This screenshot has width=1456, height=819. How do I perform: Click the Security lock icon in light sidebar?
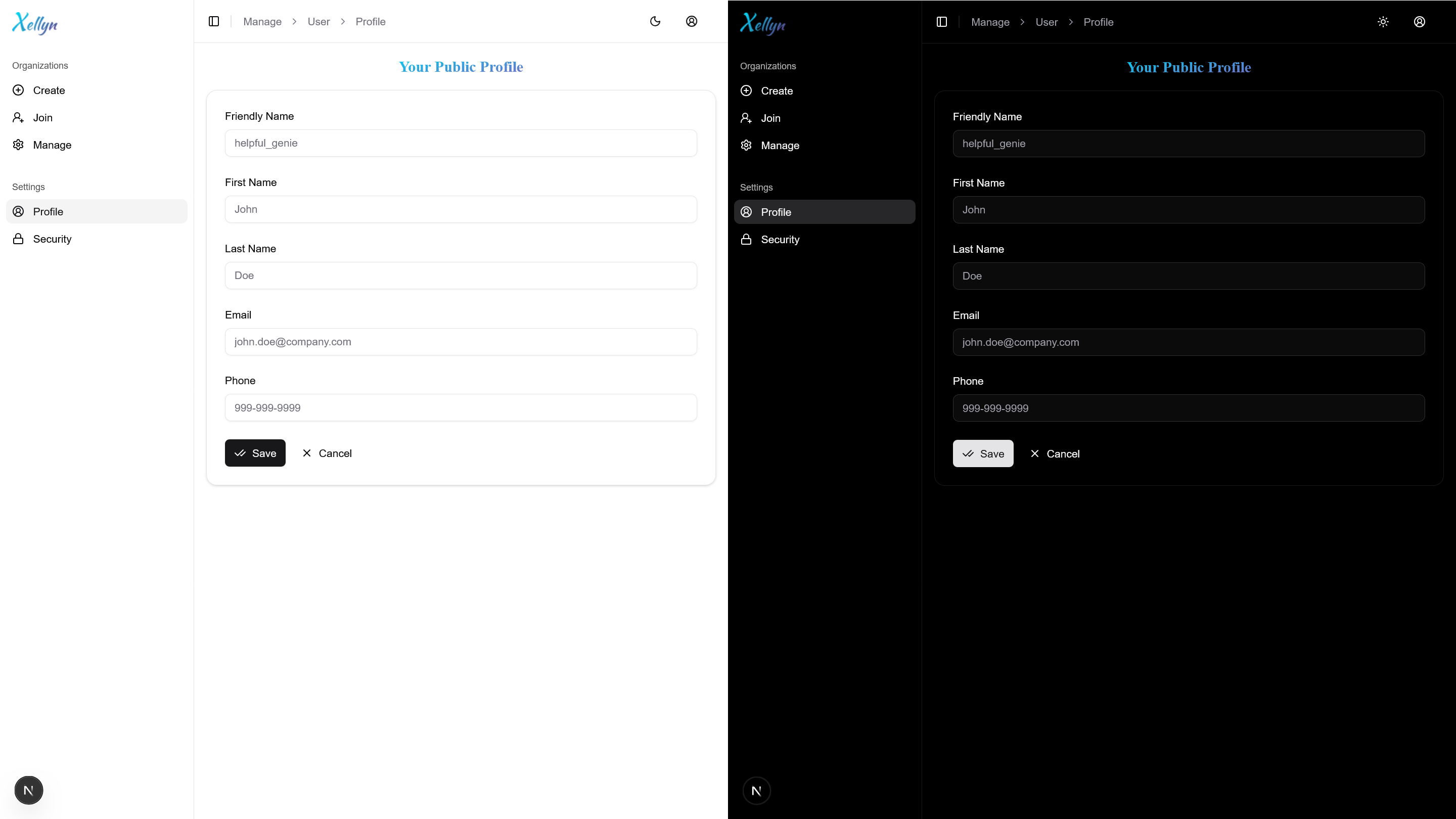click(x=18, y=239)
